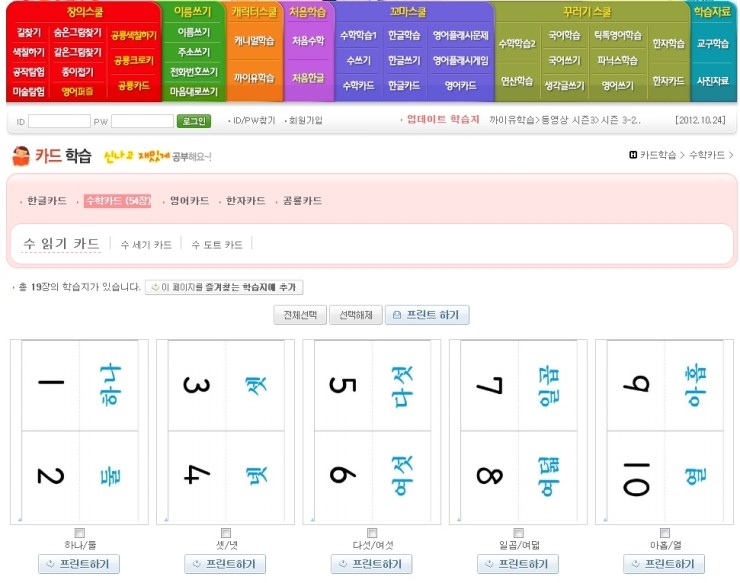740x583 pixels.
Task: Check the 하나/둘 card checkbox
Action: click(x=79, y=533)
